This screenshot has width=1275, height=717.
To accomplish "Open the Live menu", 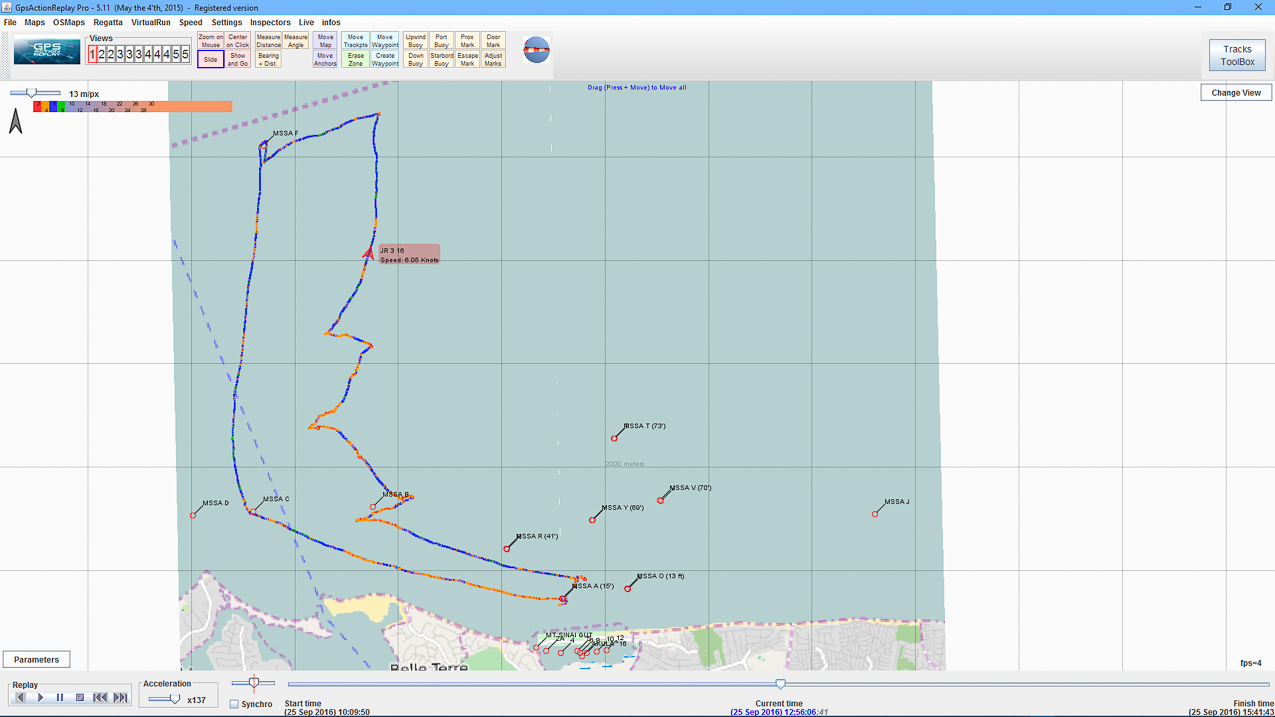I will (x=306, y=22).
